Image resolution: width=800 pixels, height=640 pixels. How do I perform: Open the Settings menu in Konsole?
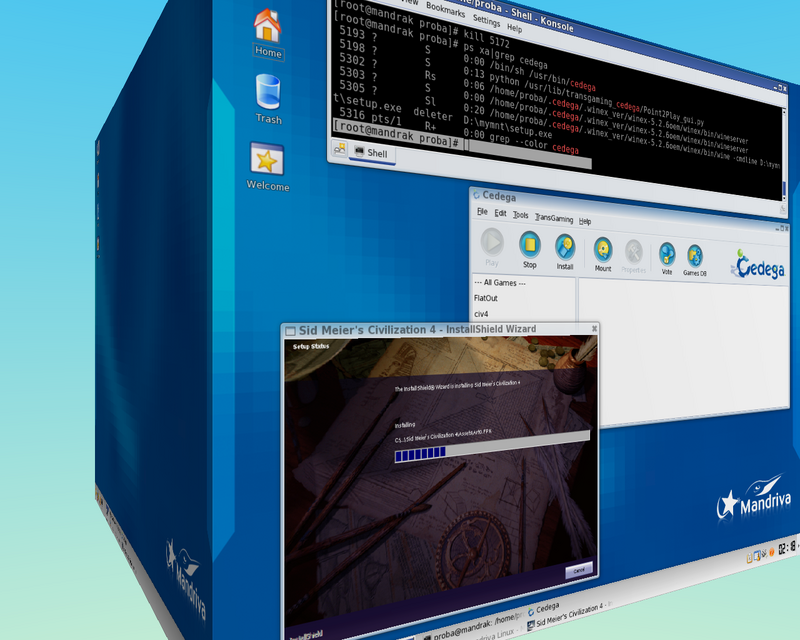point(486,20)
